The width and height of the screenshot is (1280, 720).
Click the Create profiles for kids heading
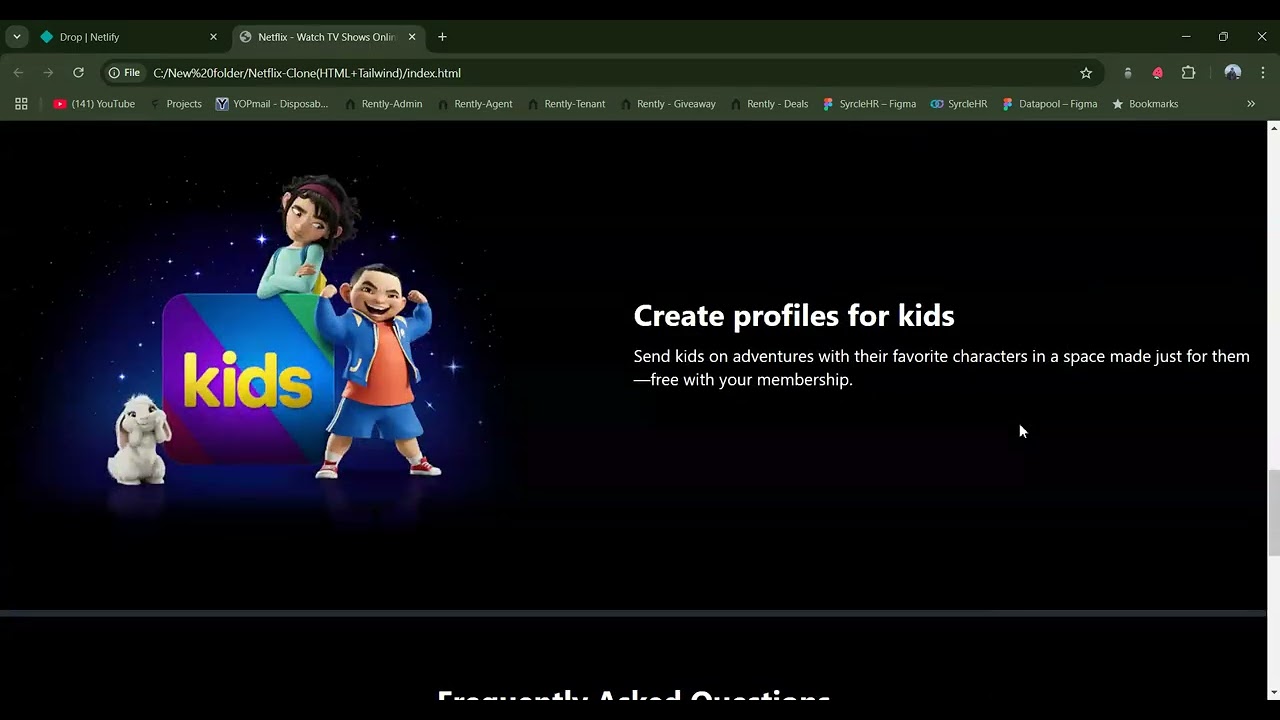click(x=794, y=316)
